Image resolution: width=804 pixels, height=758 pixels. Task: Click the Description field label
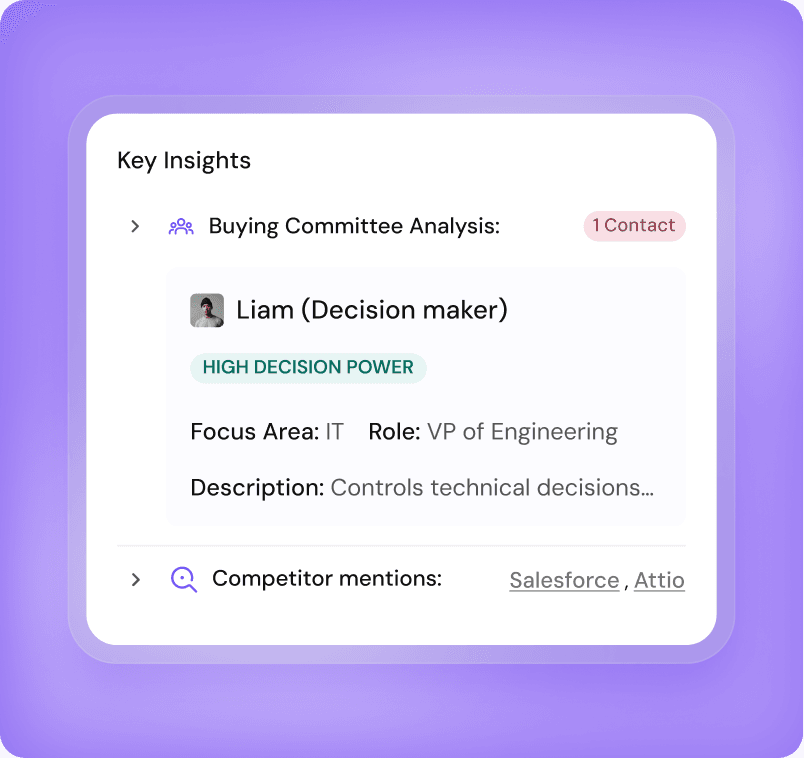257,488
